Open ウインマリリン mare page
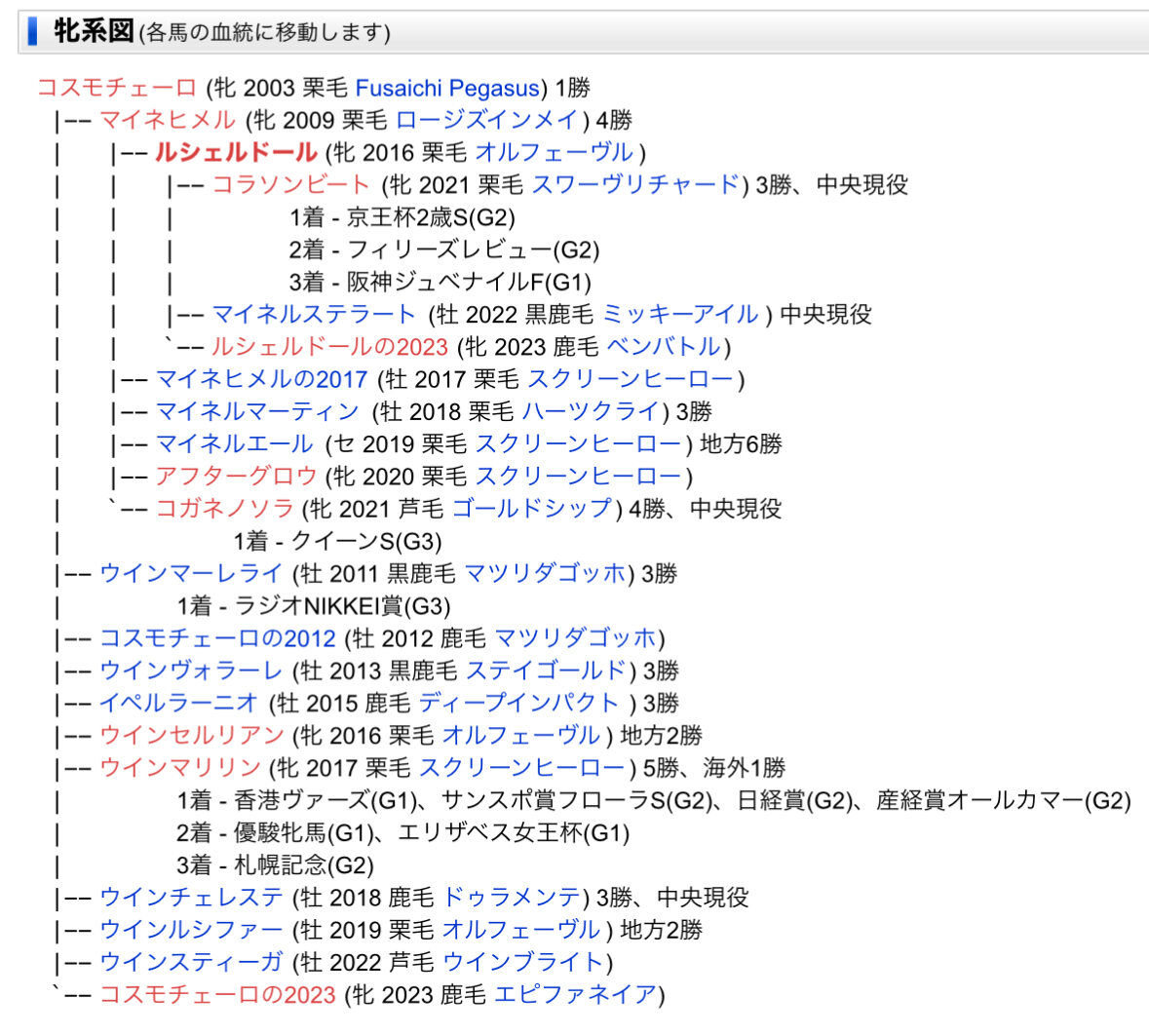The height and width of the screenshot is (1036, 1149). [x=180, y=767]
